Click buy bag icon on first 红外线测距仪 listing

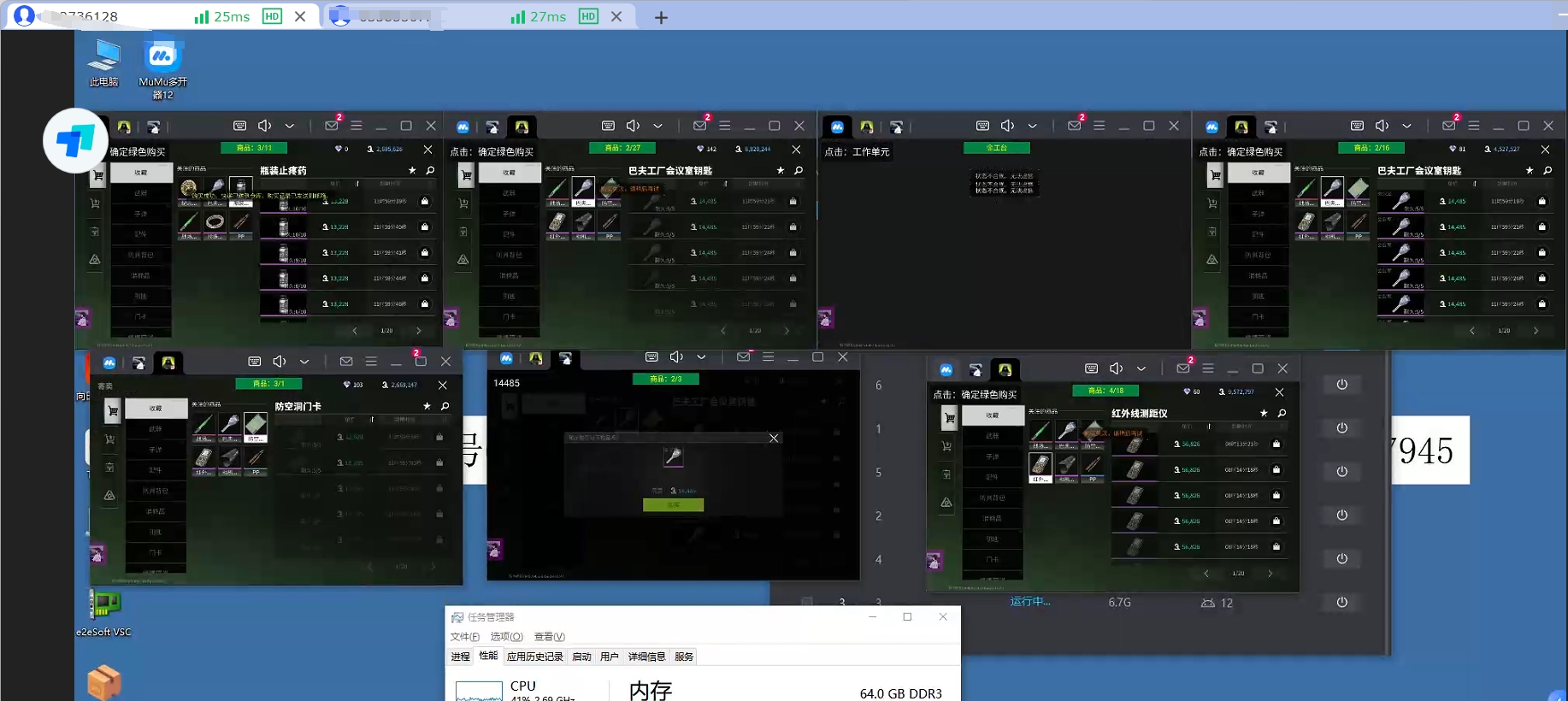pyautogui.click(x=1276, y=444)
